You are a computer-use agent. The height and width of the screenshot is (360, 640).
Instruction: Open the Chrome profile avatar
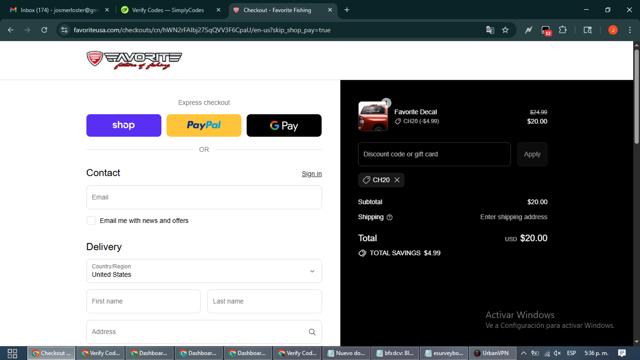click(x=613, y=30)
